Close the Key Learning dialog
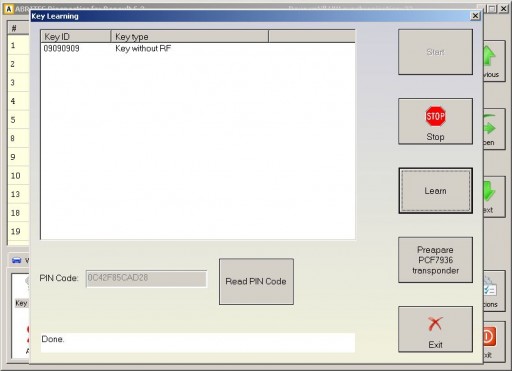Screen dimensions: 512x371 (475, 16)
